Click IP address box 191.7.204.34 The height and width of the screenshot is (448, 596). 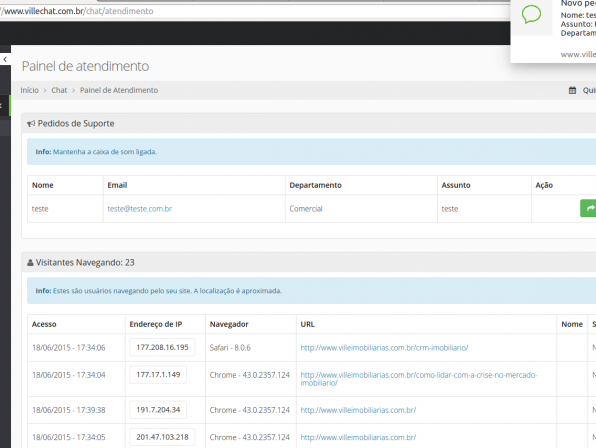click(x=158, y=410)
